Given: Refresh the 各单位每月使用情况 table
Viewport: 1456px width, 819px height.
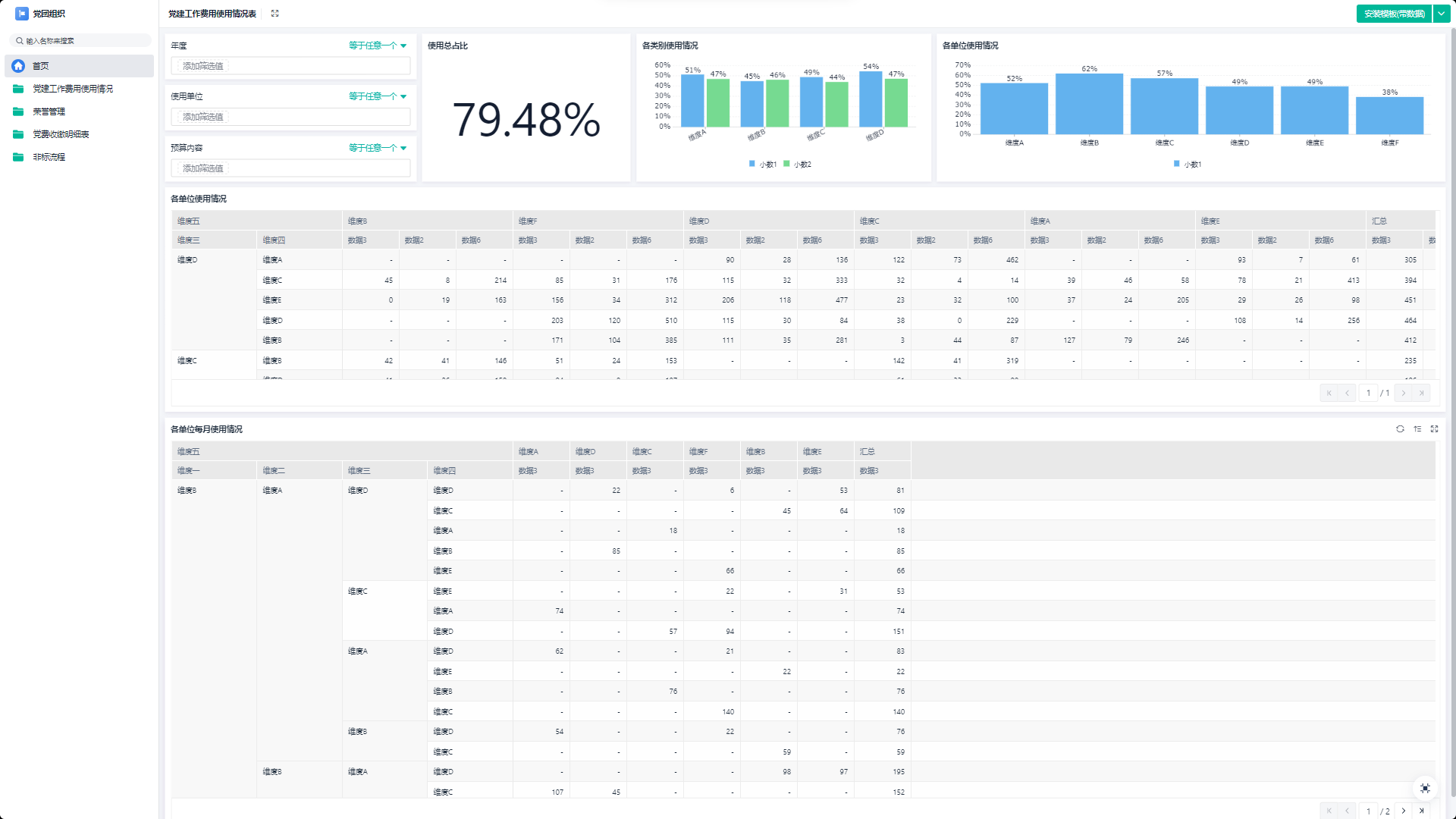Looking at the screenshot, I should click(x=1400, y=429).
